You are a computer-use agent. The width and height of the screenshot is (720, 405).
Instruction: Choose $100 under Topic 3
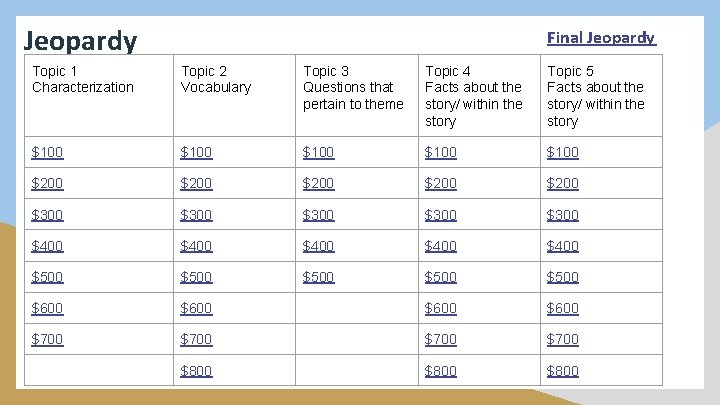pos(318,152)
